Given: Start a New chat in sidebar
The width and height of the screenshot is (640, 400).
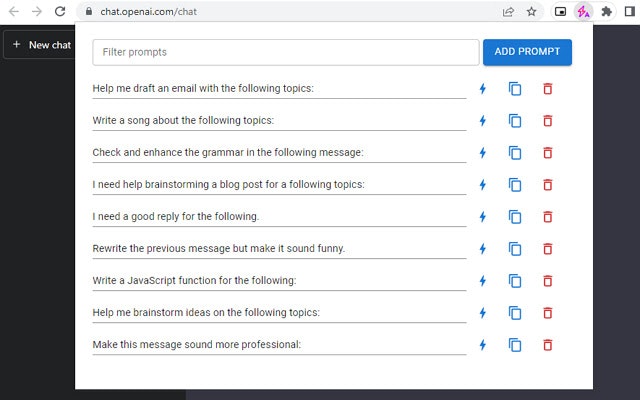Looking at the screenshot, I should point(42,45).
